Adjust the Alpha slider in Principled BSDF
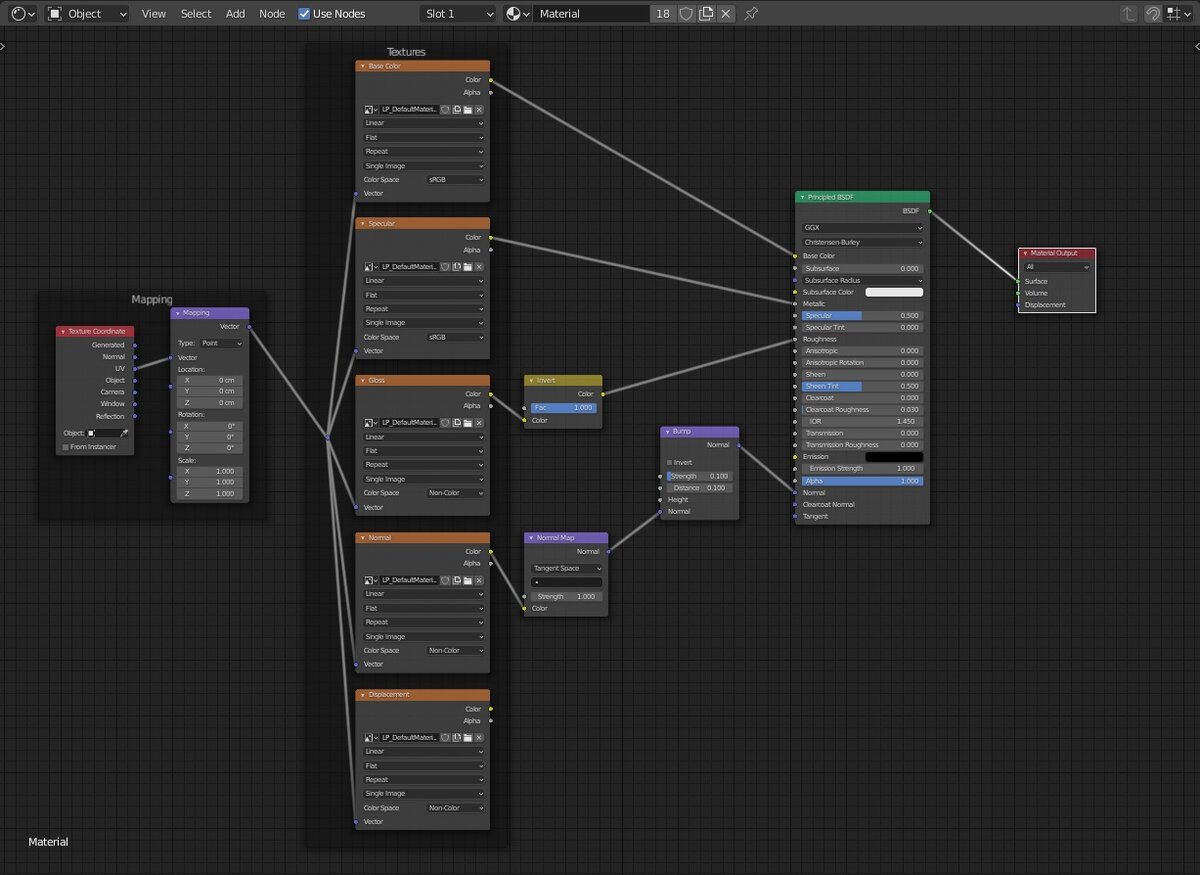 click(x=863, y=481)
